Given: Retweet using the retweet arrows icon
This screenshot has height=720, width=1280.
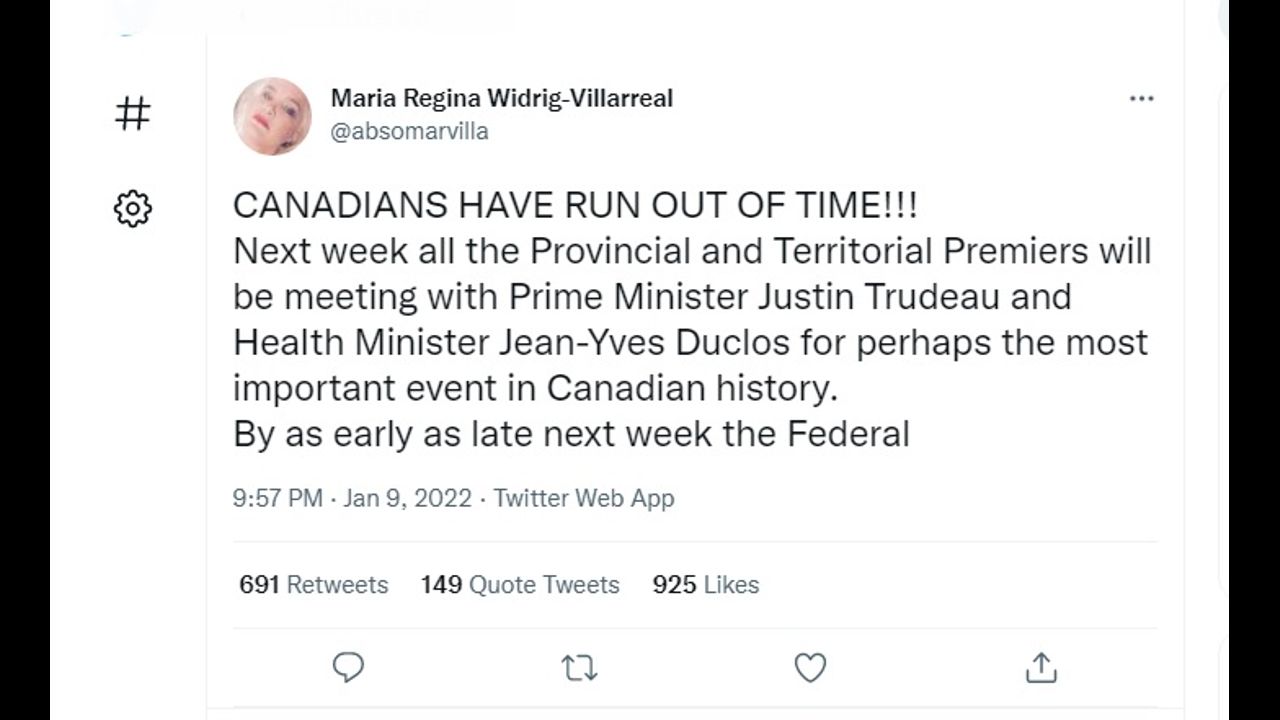Looking at the screenshot, I should point(579,667).
